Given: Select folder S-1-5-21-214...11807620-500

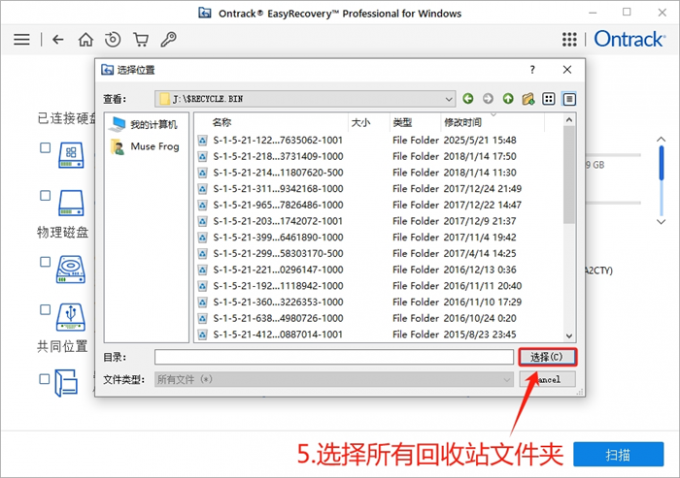Looking at the screenshot, I should coord(278,173).
